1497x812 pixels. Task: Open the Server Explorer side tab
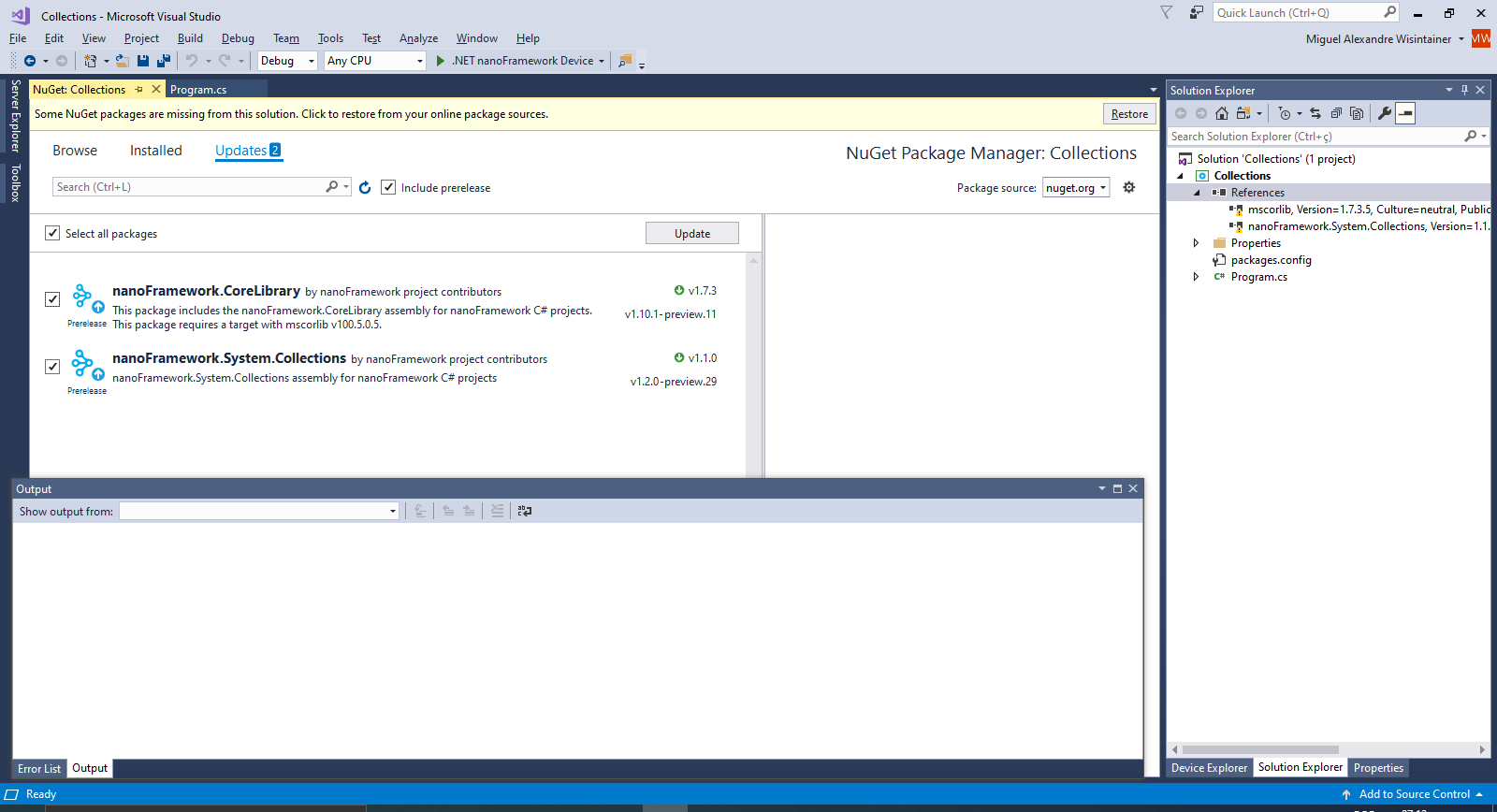click(x=16, y=116)
